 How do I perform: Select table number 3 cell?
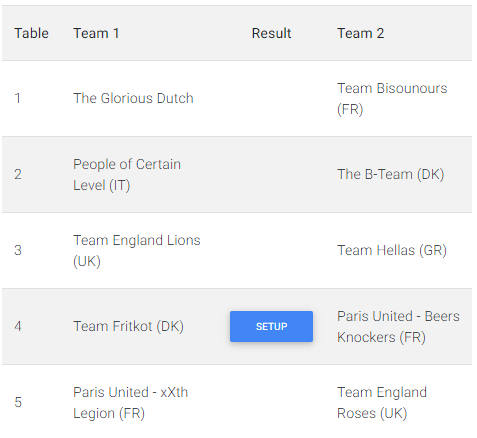(x=18, y=250)
